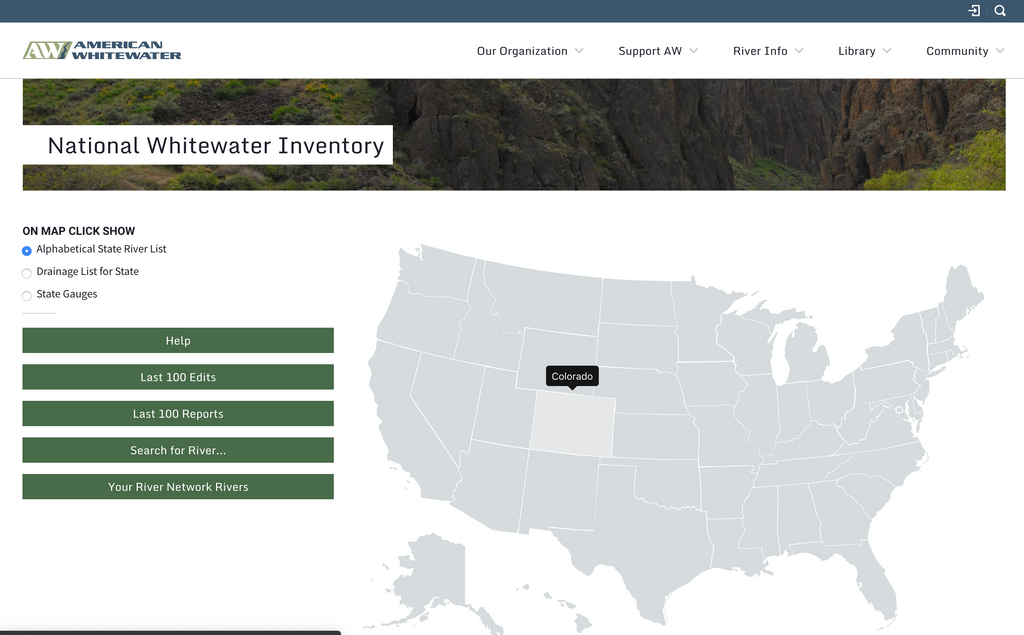Image resolution: width=1024 pixels, height=635 pixels.
Task: Click North Dakota on the map
Action: (637, 302)
